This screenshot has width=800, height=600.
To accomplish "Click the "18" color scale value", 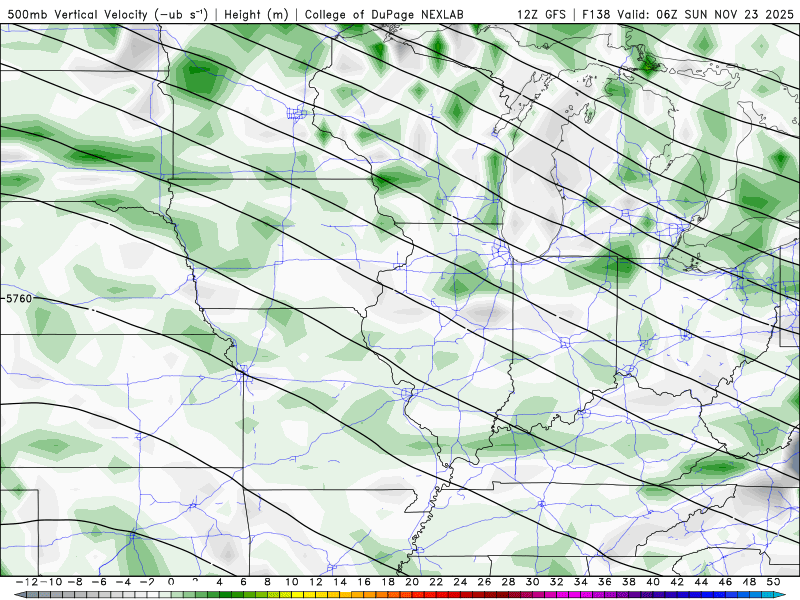I will tap(388, 582).
